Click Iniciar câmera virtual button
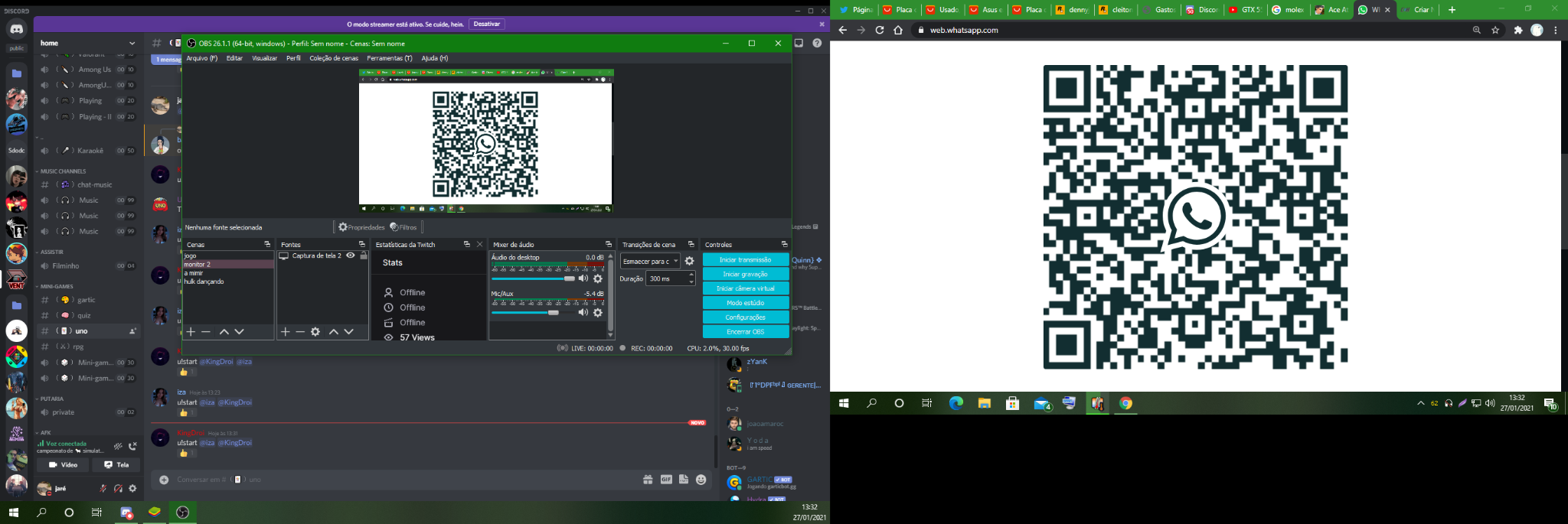 tap(746, 288)
